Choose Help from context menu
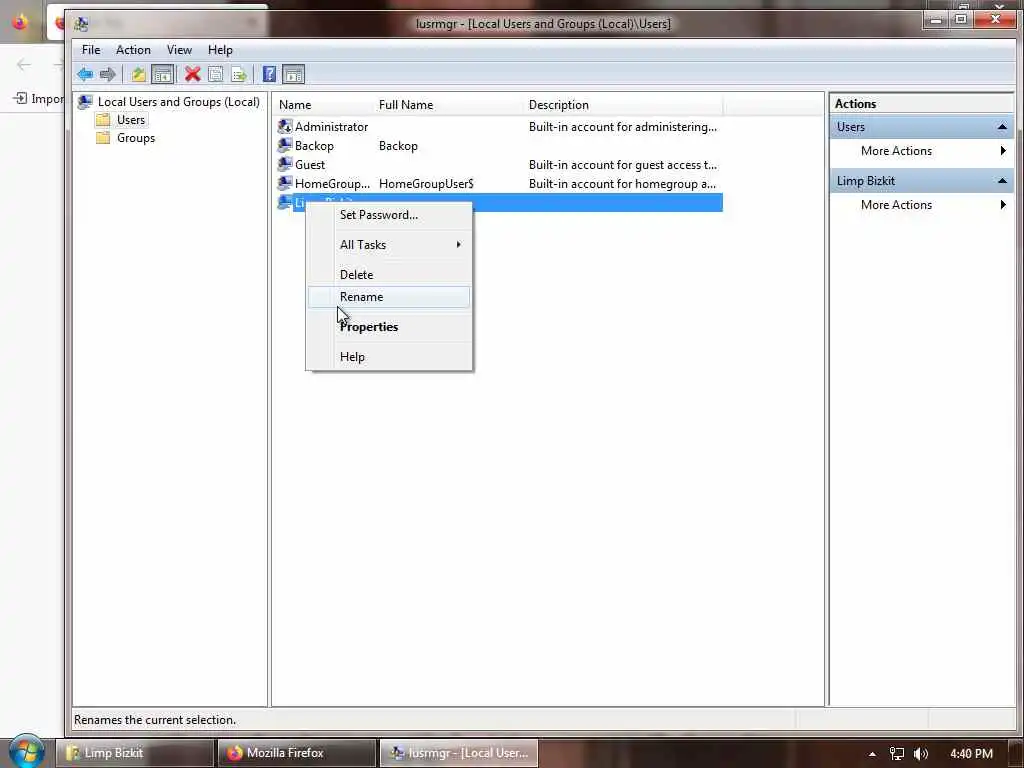1024x768 pixels. click(x=389, y=357)
